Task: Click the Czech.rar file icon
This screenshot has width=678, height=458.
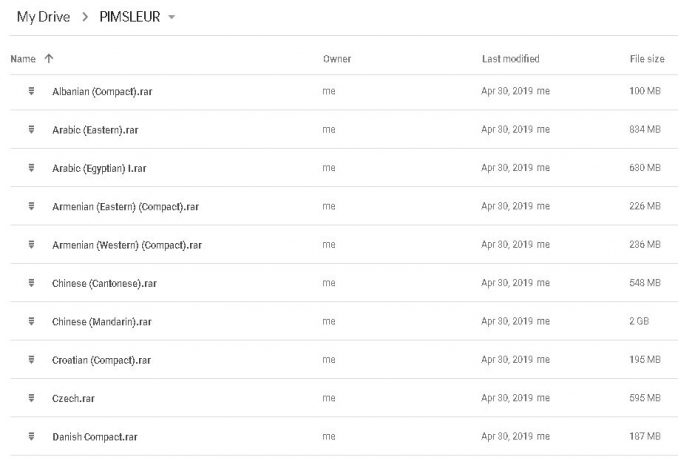Action: coord(31,398)
